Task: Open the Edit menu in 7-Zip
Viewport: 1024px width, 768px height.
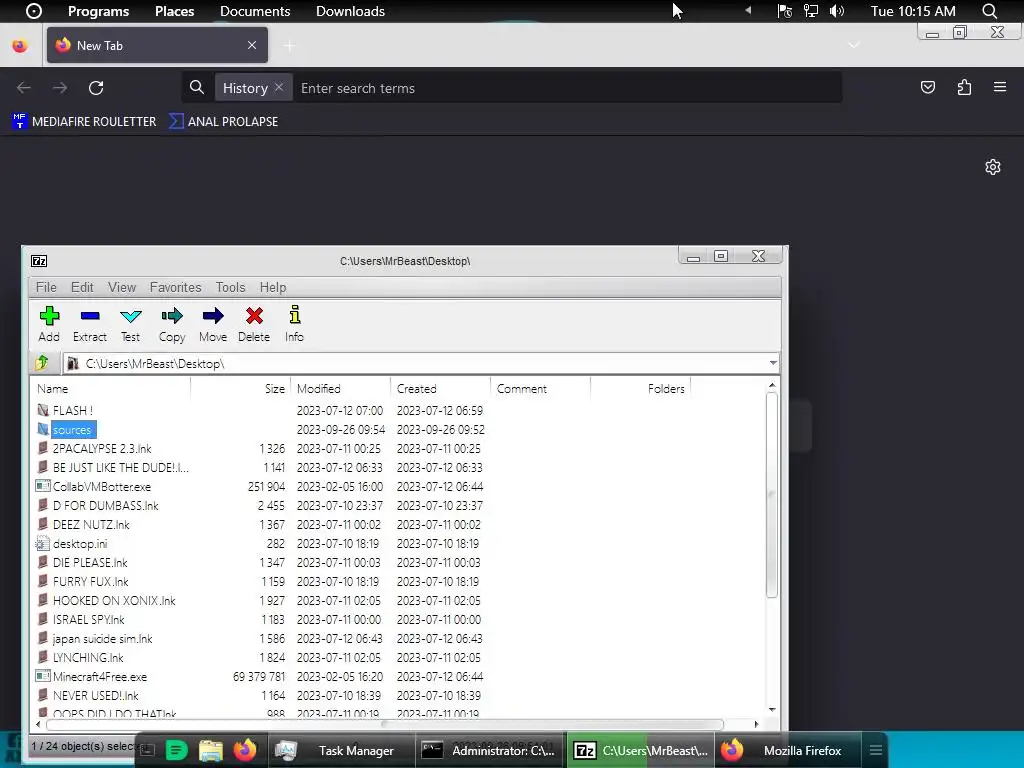Action: (82, 287)
